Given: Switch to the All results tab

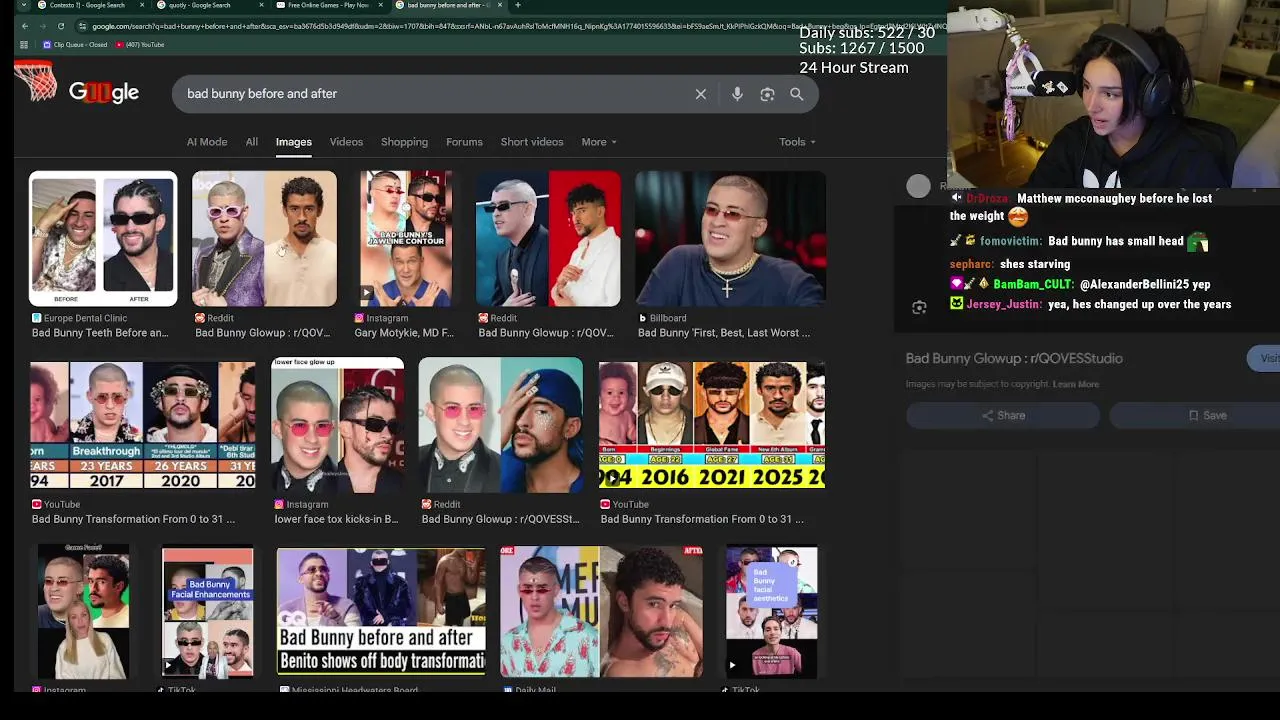Looking at the screenshot, I should [x=252, y=142].
